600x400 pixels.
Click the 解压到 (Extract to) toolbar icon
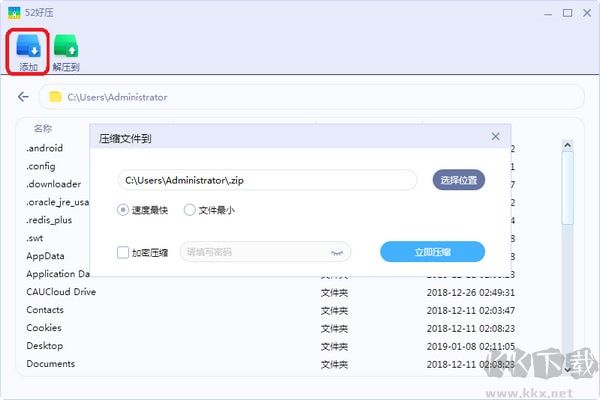66,47
